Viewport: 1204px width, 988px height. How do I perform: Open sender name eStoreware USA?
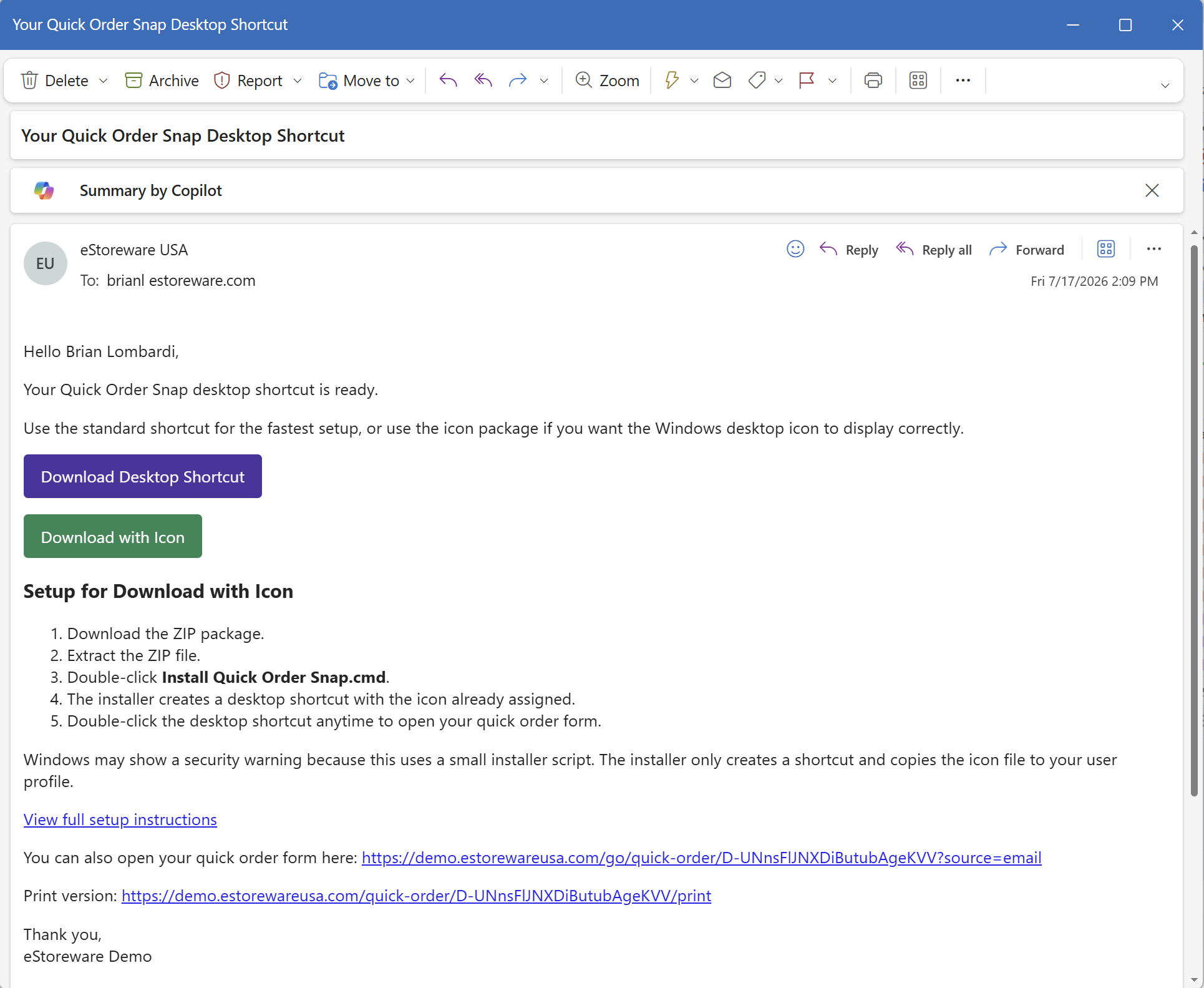tap(134, 250)
